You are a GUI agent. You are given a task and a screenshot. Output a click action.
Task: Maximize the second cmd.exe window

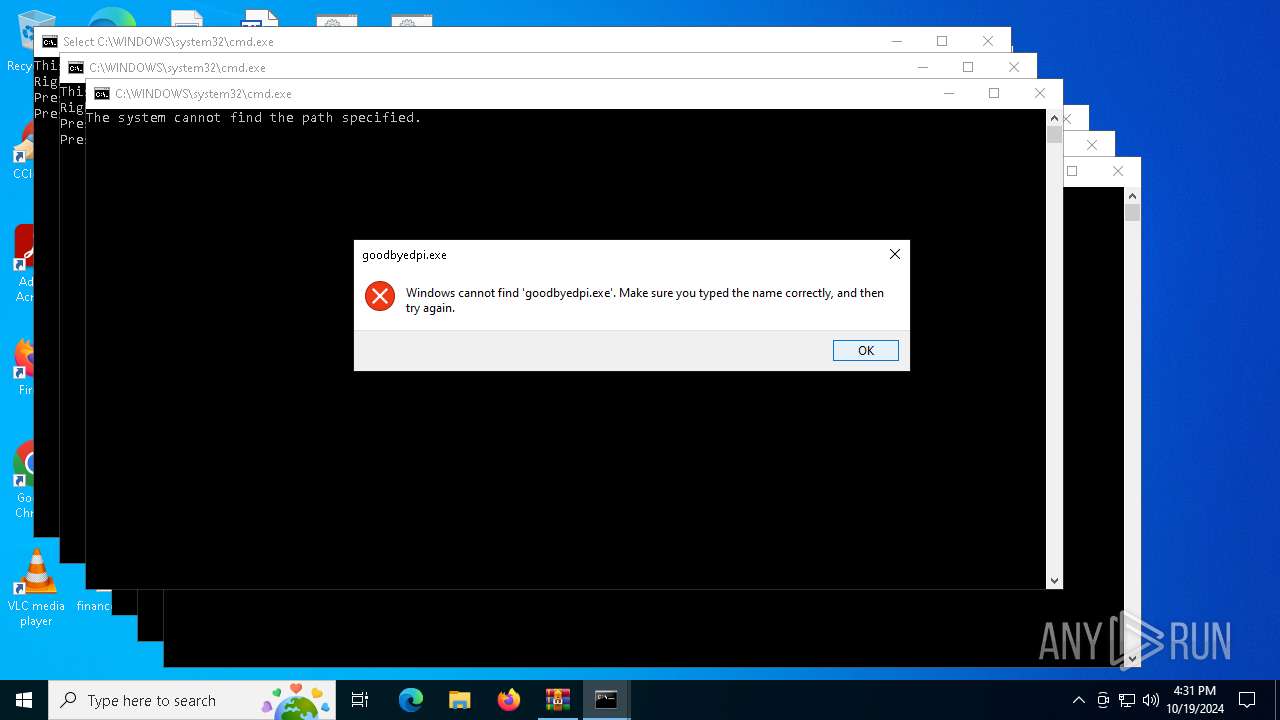[x=968, y=67]
